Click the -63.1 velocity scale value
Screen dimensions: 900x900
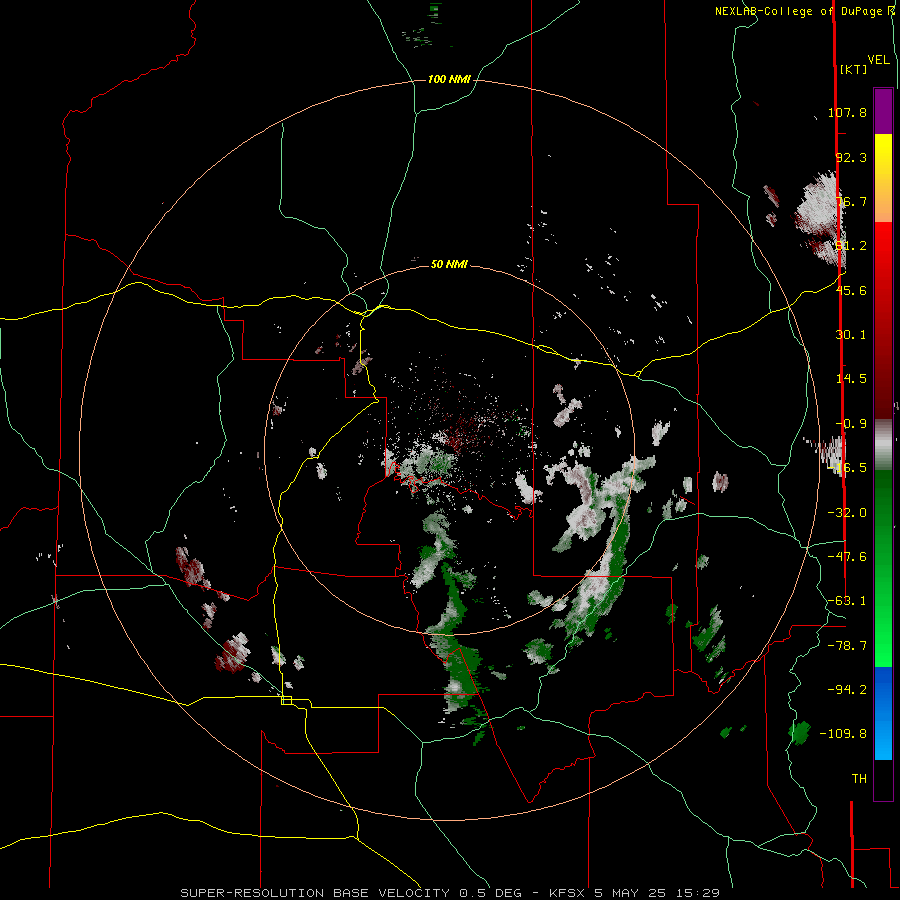tap(847, 601)
